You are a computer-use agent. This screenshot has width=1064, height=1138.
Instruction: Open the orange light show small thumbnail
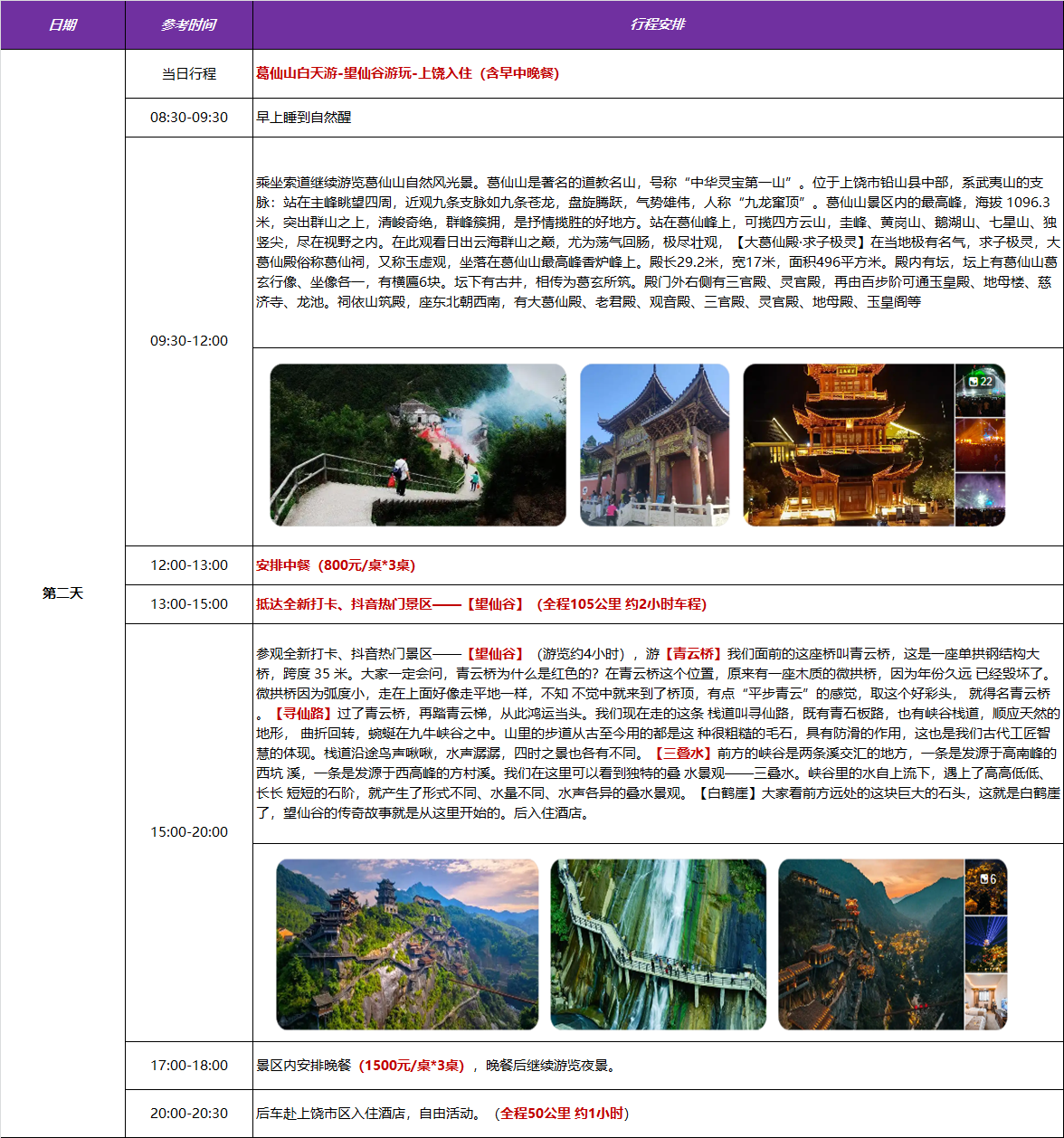point(980,445)
